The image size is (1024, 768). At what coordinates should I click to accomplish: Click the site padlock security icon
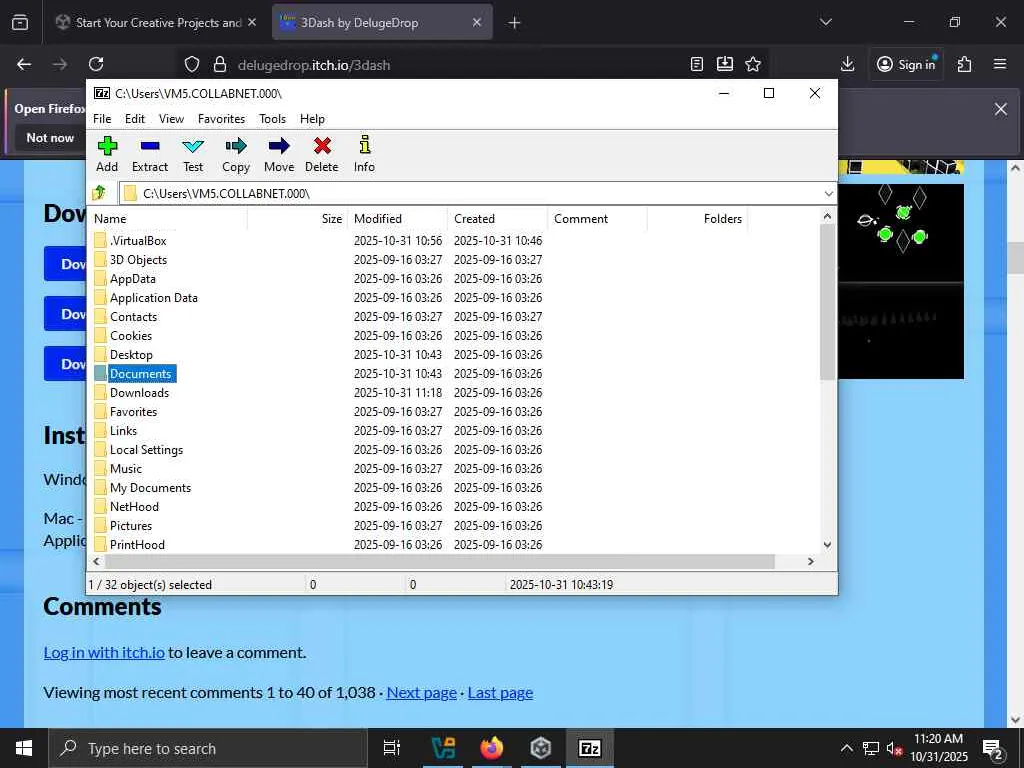click(x=220, y=64)
